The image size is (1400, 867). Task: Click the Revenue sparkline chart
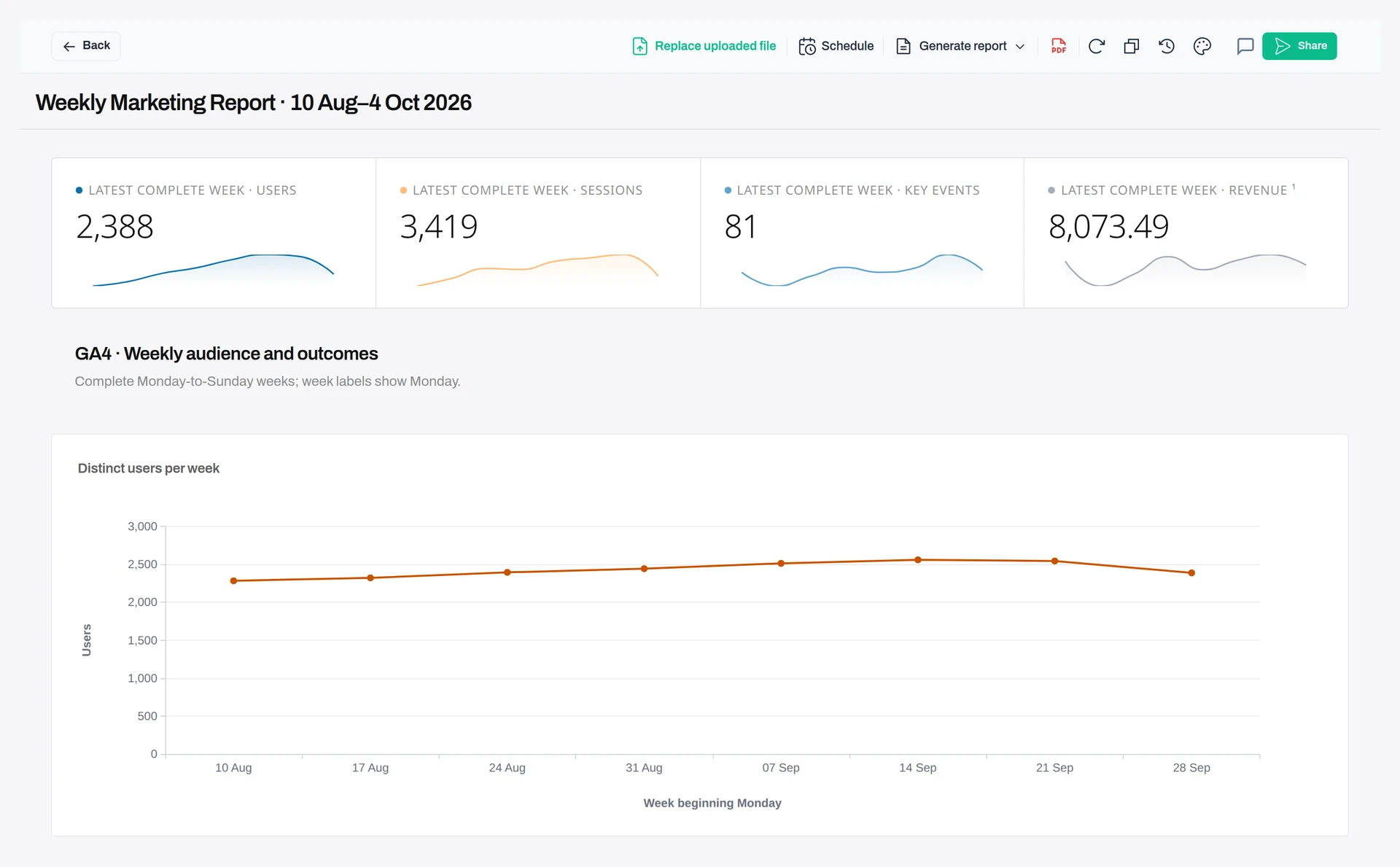coord(1185,270)
